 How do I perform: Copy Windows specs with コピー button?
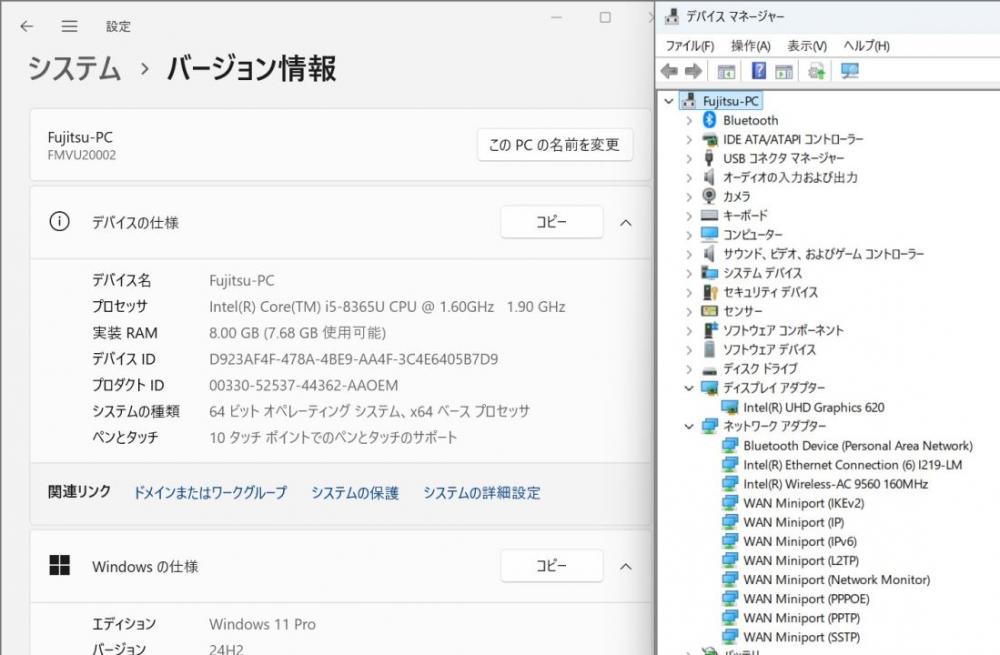pyautogui.click(x=552, y=566)
